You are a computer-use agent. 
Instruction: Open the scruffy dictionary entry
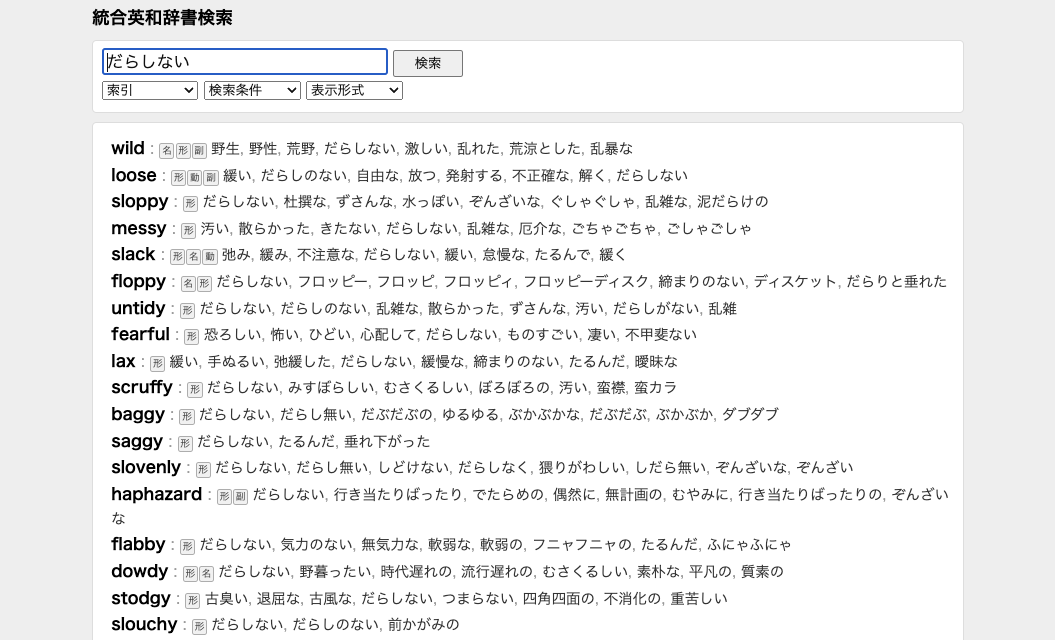point(142,387)
